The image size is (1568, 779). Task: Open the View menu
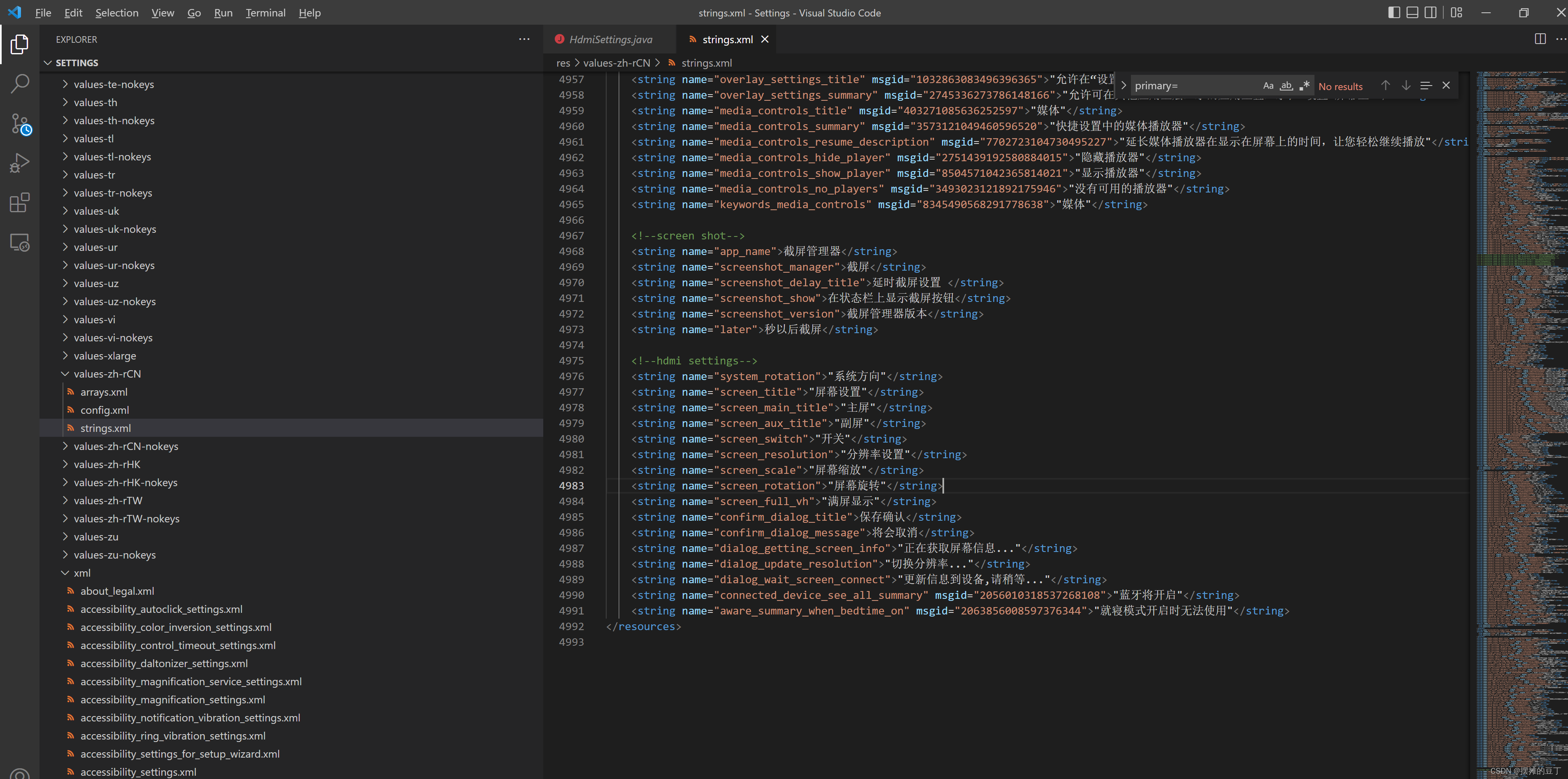click(x=163, y=13)
